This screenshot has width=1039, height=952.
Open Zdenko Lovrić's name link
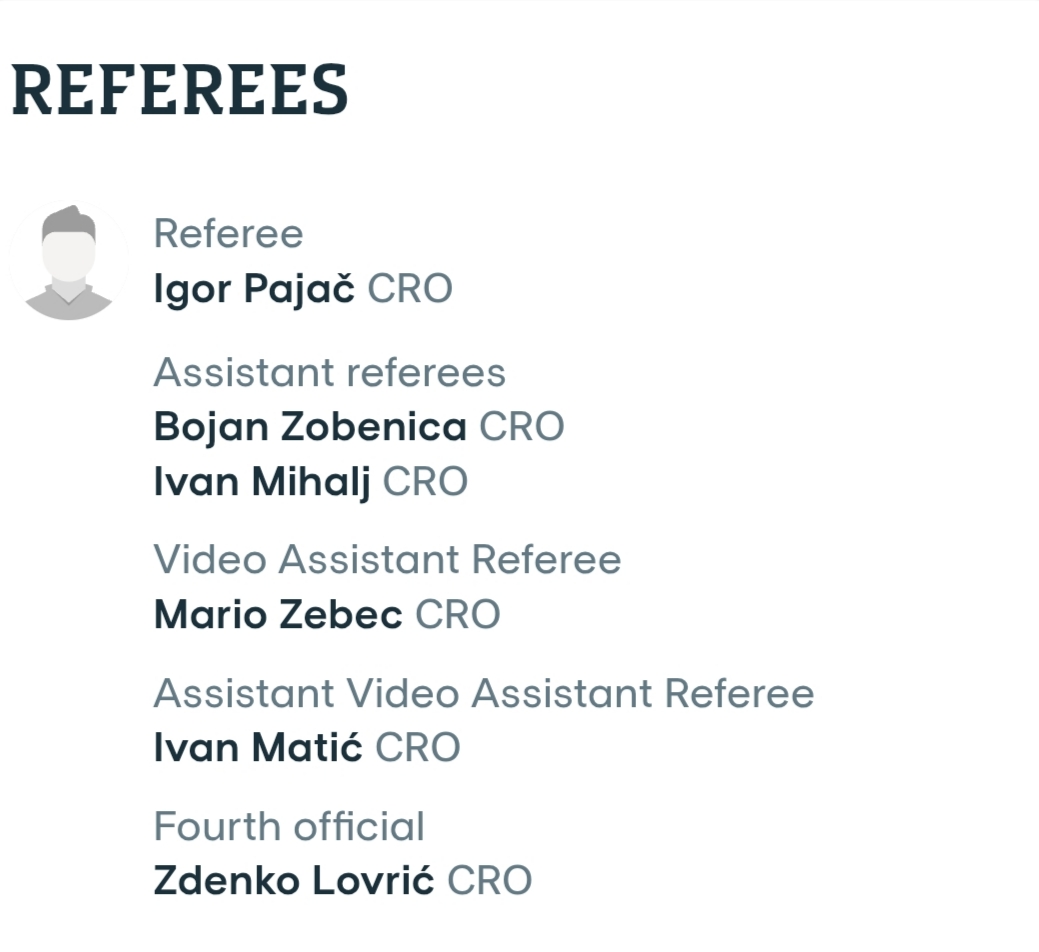coord(294,881)
